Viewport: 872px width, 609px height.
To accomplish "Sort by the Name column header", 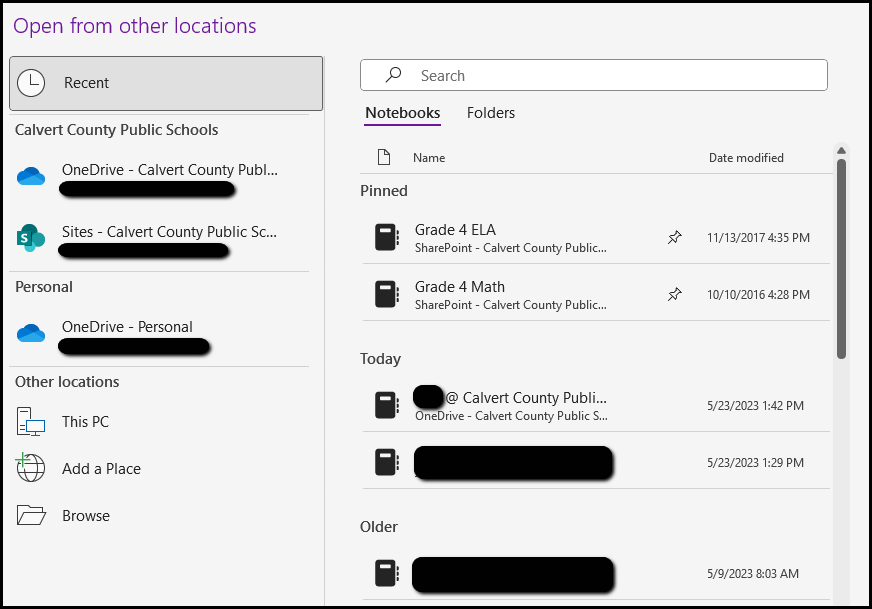I will pos(429,158).
